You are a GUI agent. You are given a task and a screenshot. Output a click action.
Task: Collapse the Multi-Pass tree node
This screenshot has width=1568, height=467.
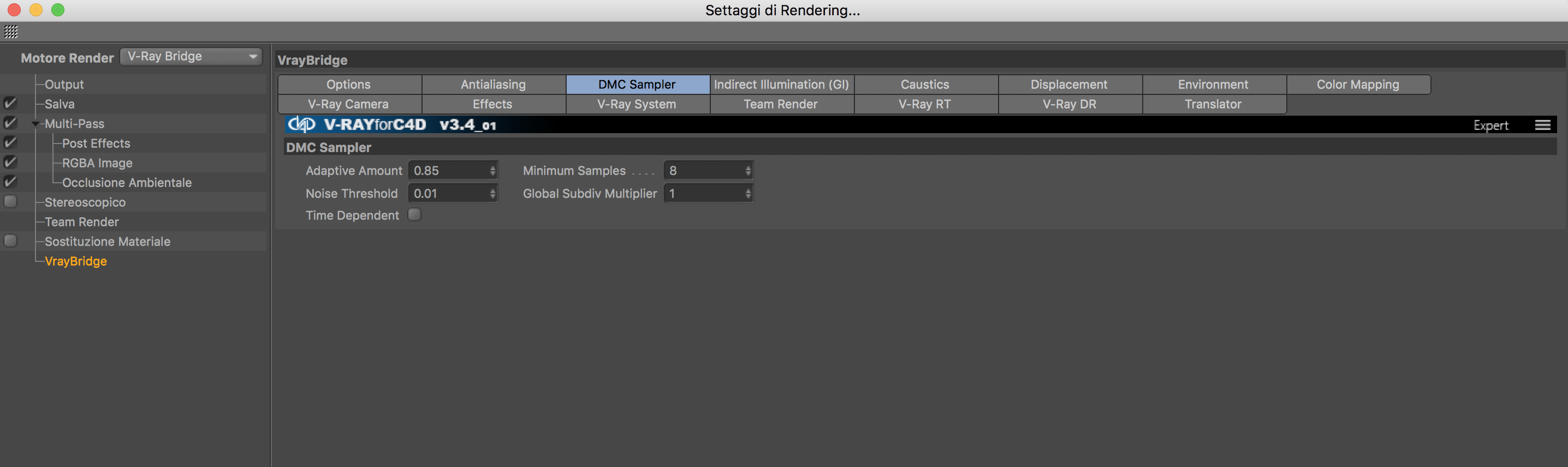pos(35,124)
